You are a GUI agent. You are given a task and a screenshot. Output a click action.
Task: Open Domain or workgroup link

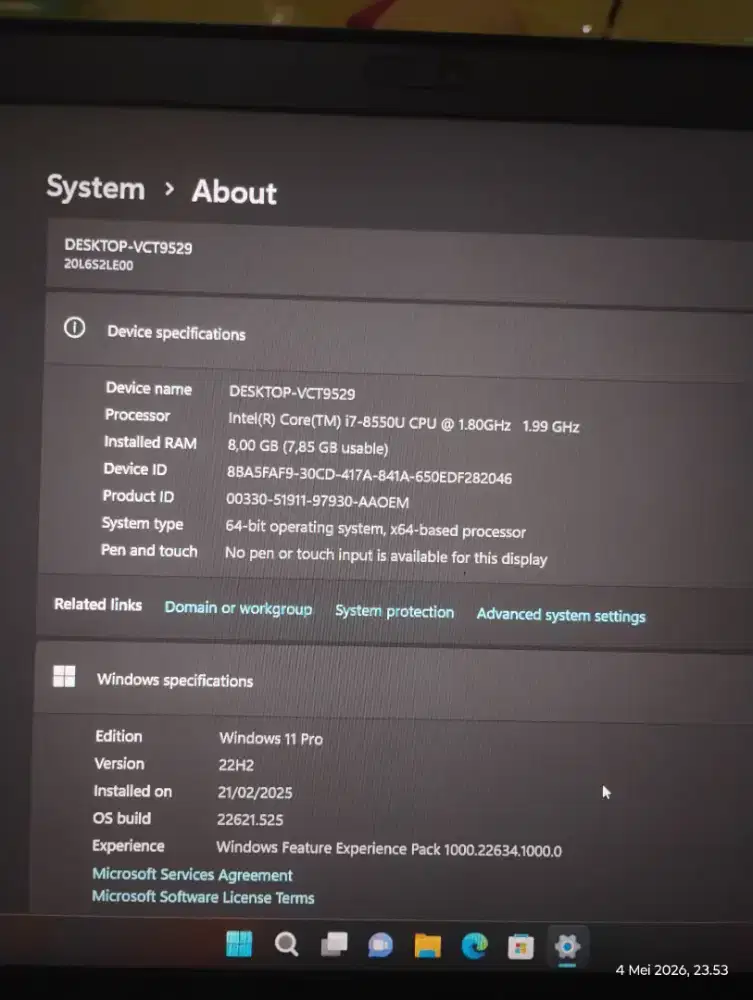[x=238, y=608]
